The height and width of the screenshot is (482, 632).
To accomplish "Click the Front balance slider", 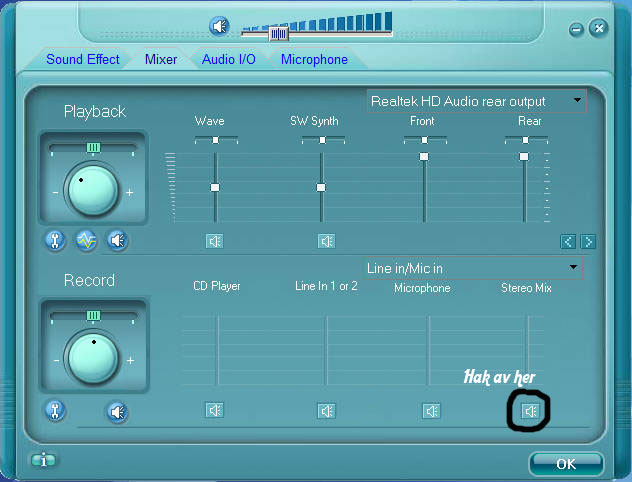I will 425,140.
